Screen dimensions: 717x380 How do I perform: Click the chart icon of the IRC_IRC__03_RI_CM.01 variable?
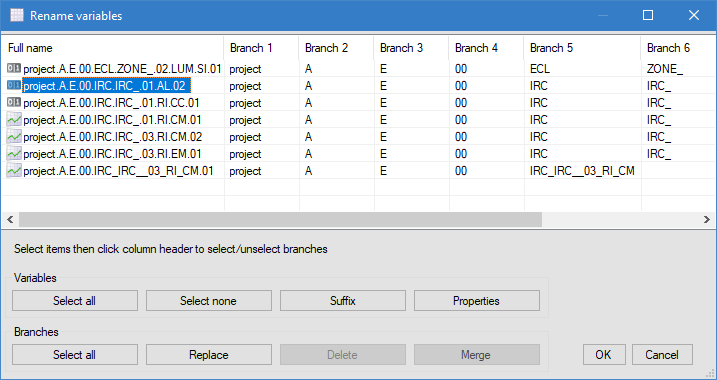pos(14,171)
